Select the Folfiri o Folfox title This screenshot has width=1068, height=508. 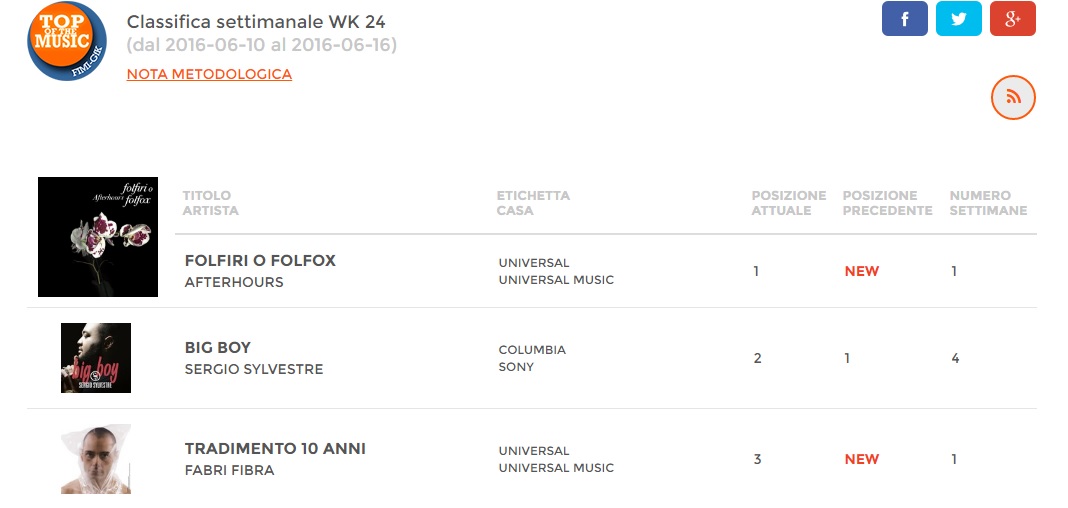[260, 261]
